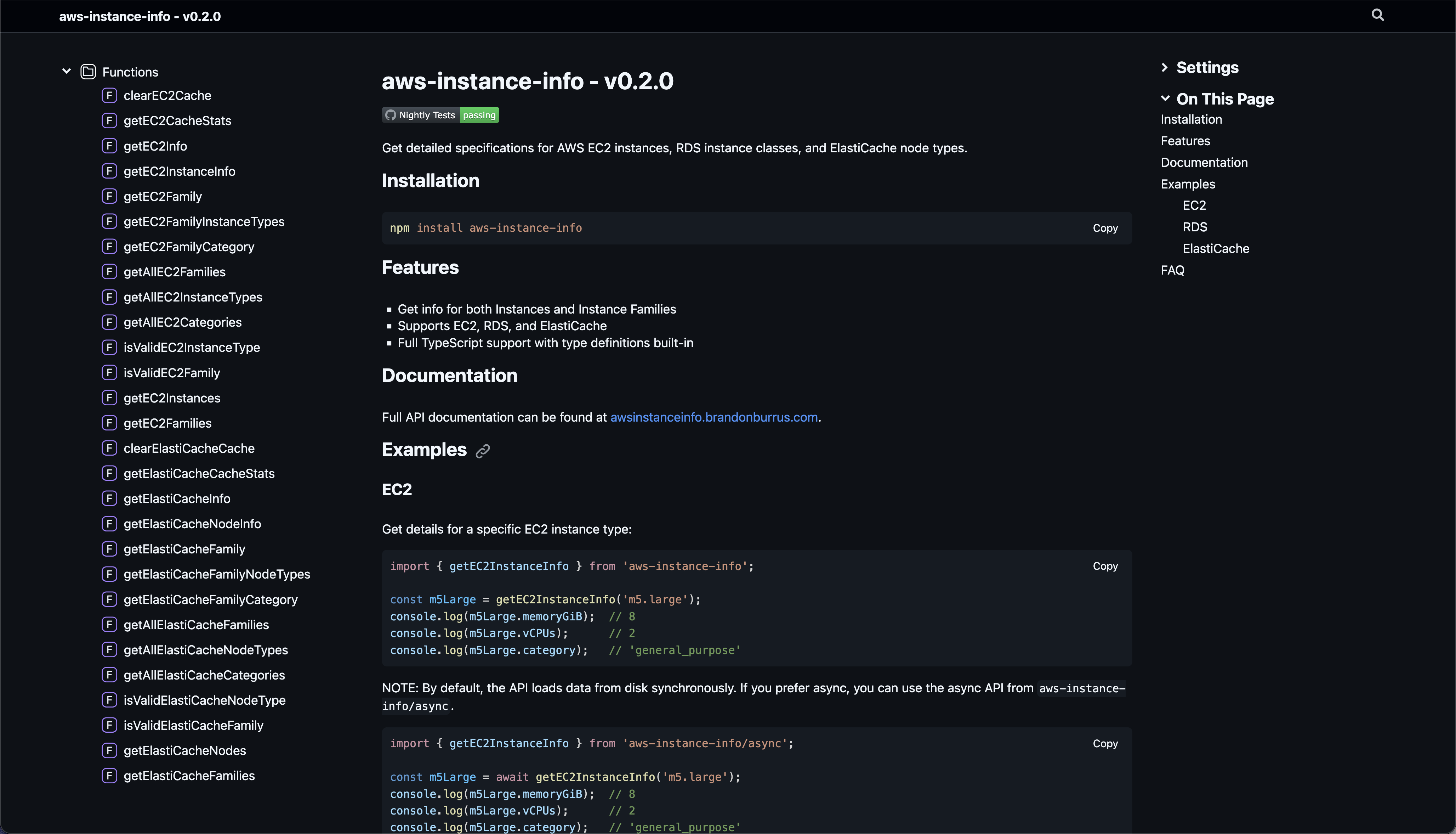This screenshot has width=1456, height=834.
Task: Open the FAQ section from right navigation
Action: [1172, 270]
